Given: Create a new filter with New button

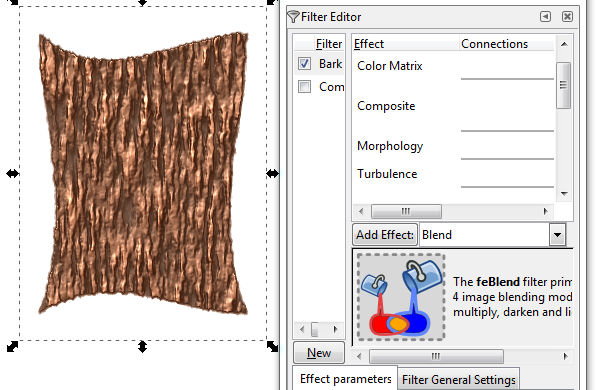Looking at the screenshot, I should pos(319,352).
